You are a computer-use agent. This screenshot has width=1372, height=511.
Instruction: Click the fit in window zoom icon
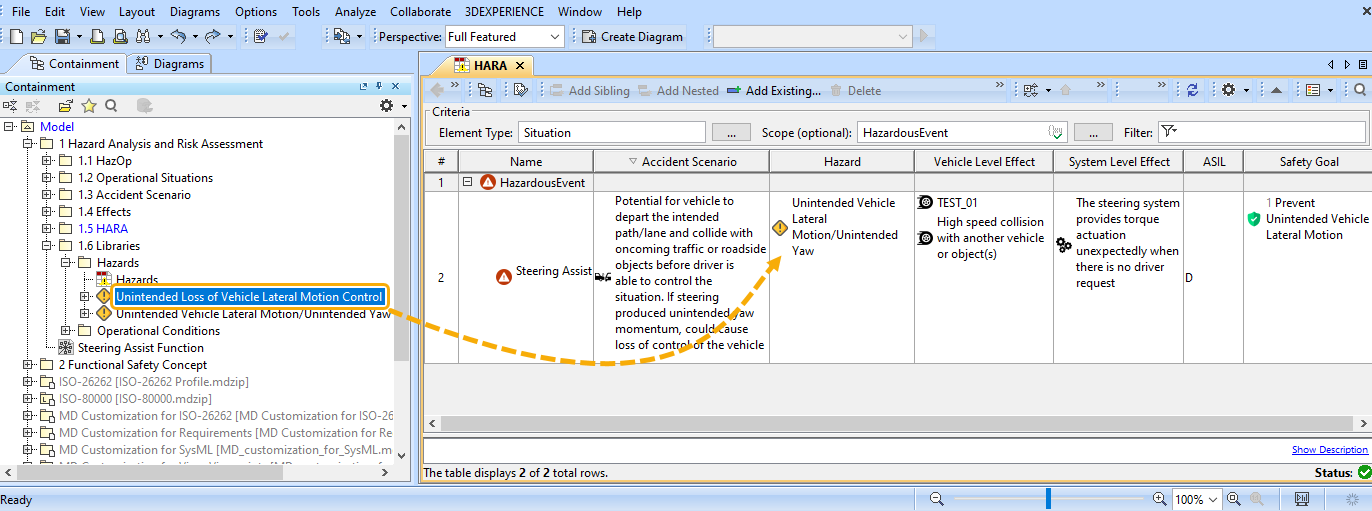click(x=1234, y=499)
